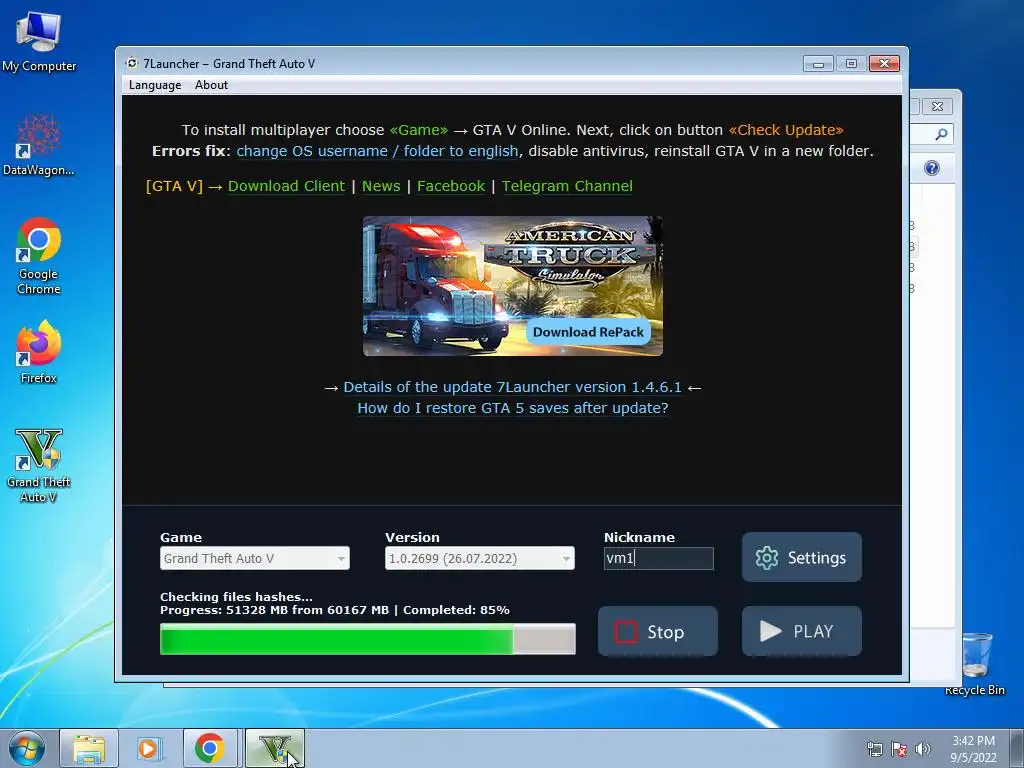Viewport: 1024px width, 768px height.
Task: Open Google Chrome desktop shortcut
Action: coord(39,256)
